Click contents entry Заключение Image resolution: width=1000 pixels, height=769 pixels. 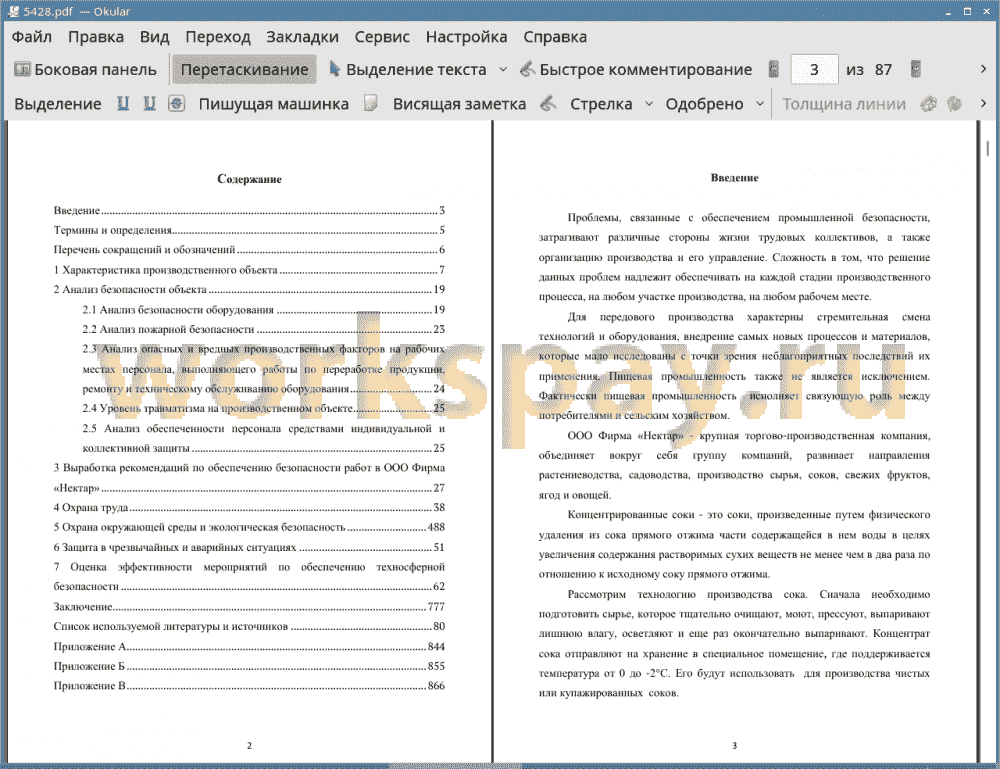click(249, 606)
